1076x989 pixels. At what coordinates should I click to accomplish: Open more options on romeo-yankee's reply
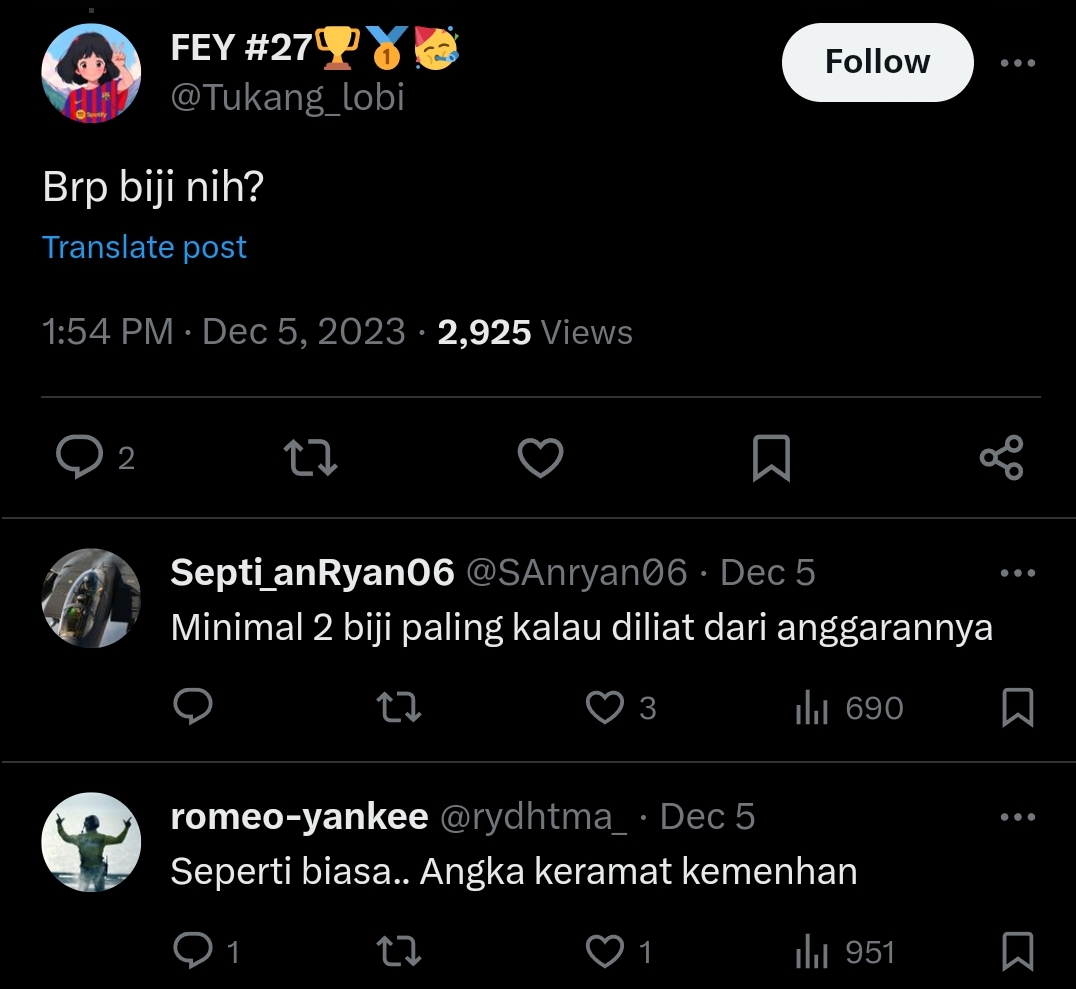pos(1018,817)
